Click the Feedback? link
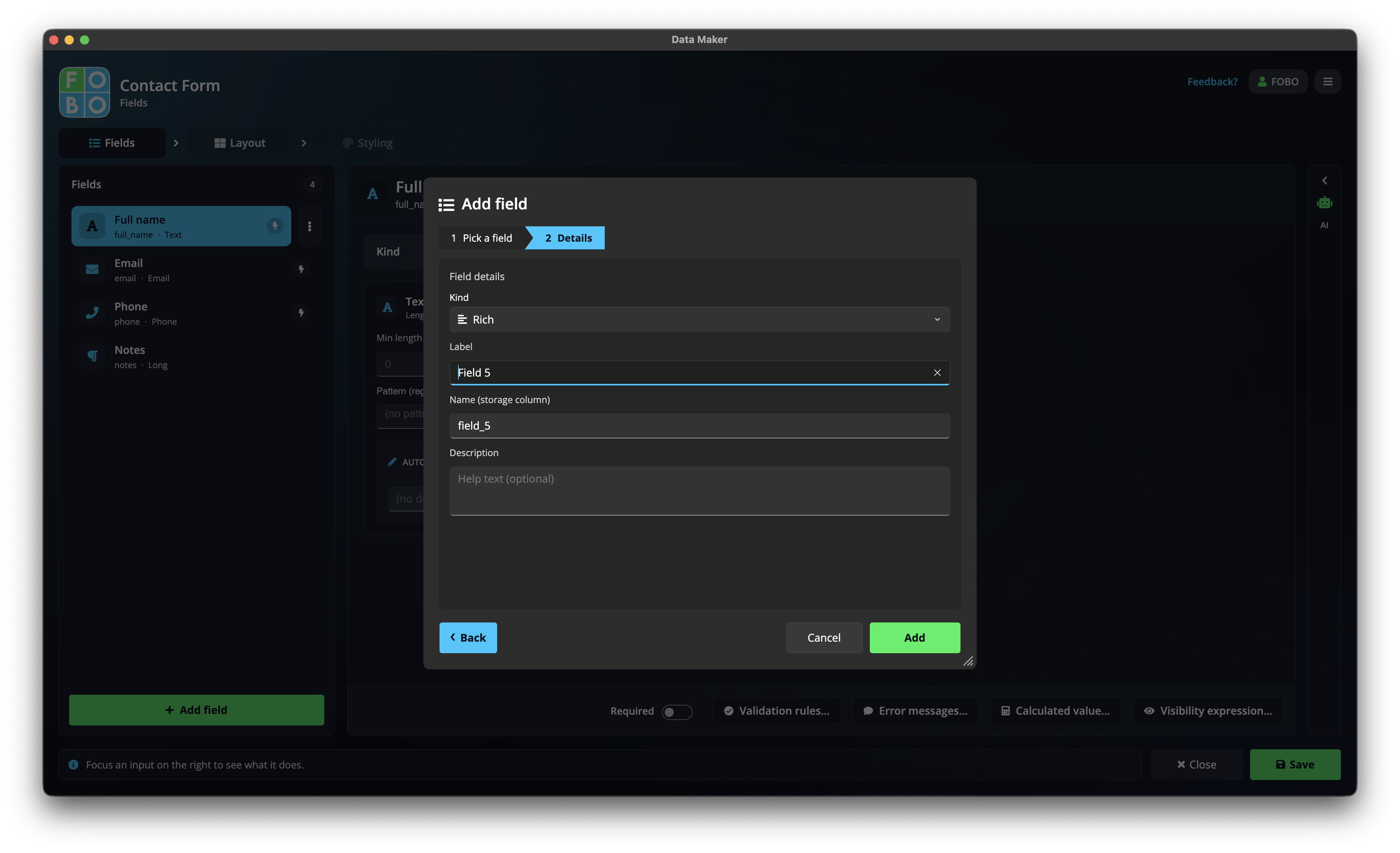Image resolution: width=1400 pixels, height=853 pixels. point(1212,82)
